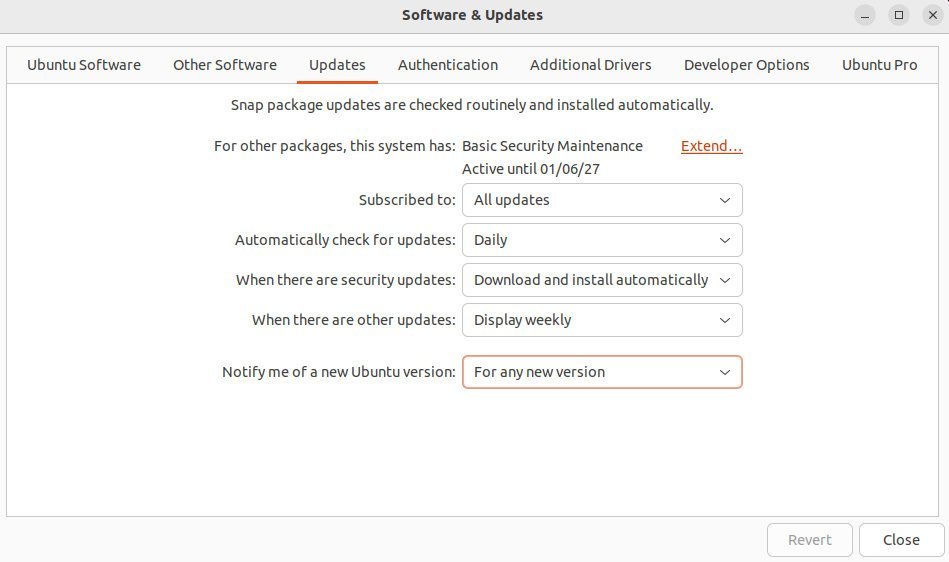Select the Authentication tab

click(x=448, y=65)
